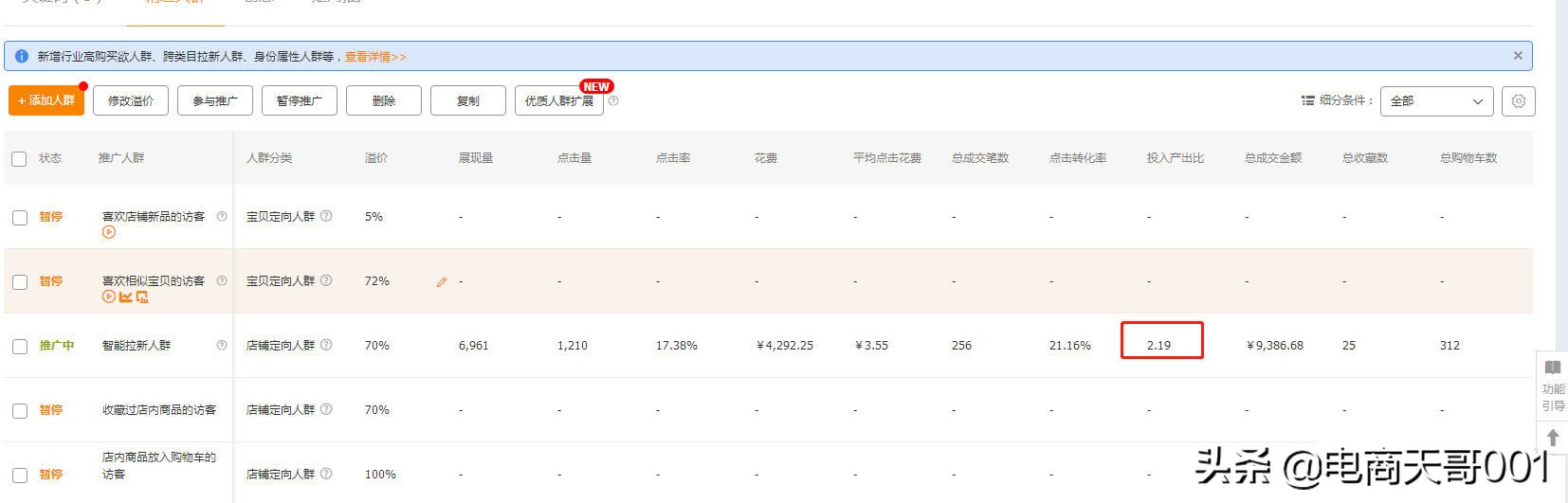Click the 展现量 column header

point(476,158)
